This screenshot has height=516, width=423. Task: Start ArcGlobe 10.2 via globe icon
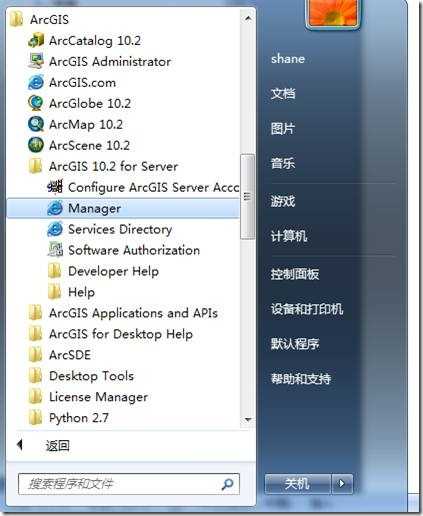point(36,103)
